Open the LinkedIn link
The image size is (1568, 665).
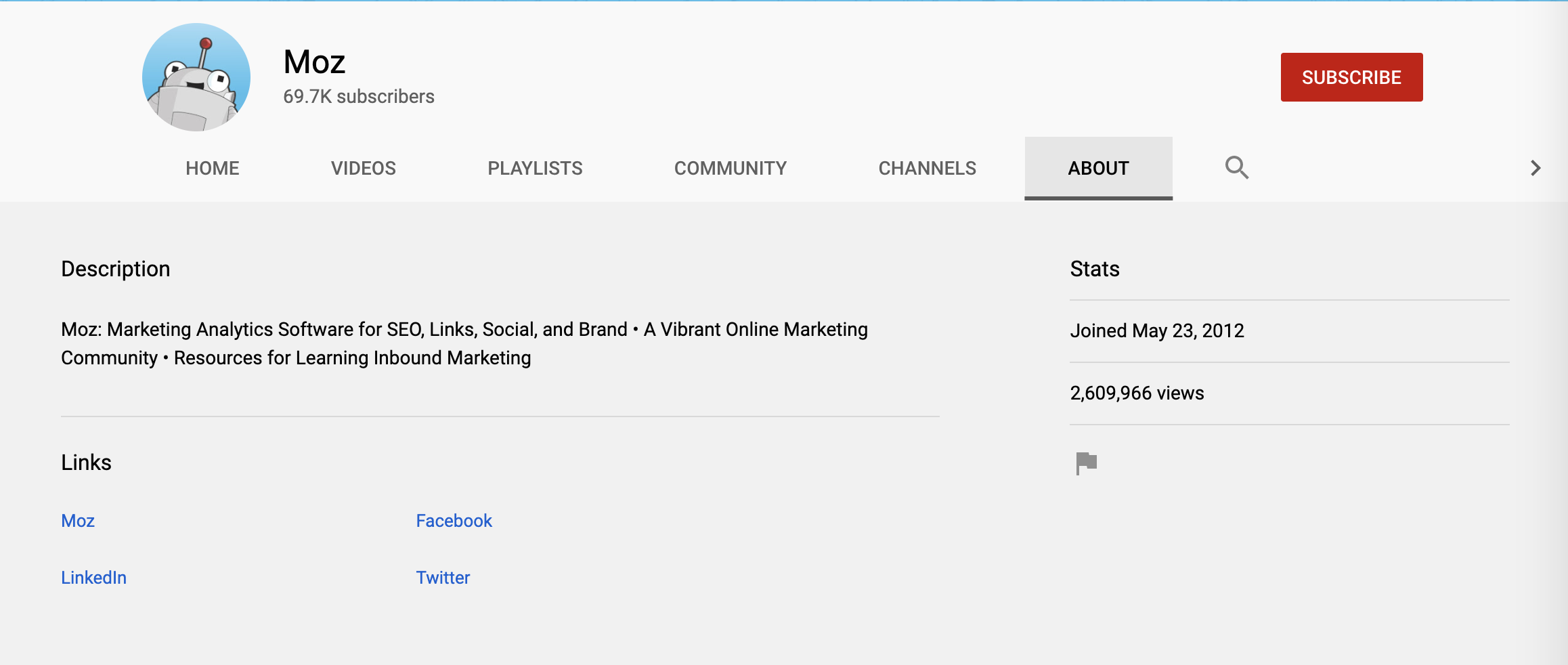pos(93,578)
